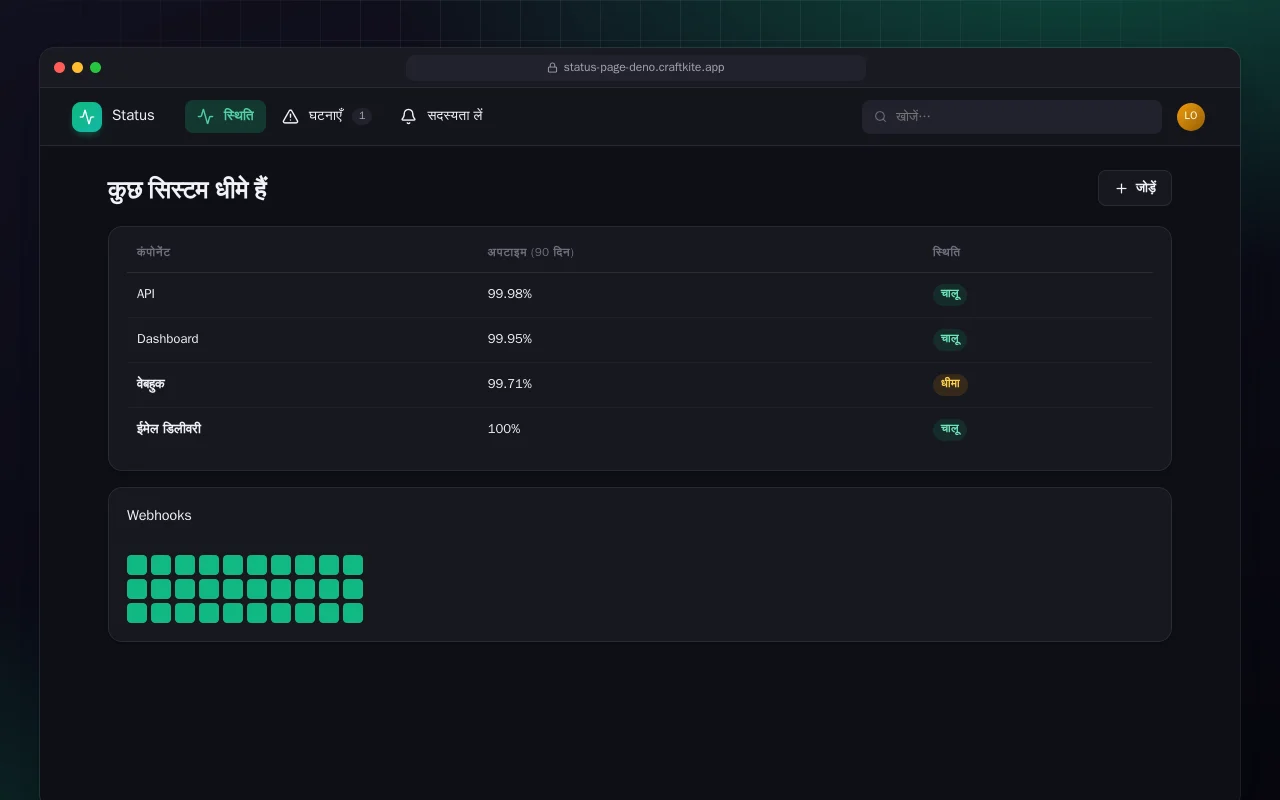Focus the खोजें search field
The height and width of the screenshot is (800, 1280).
1012,117
